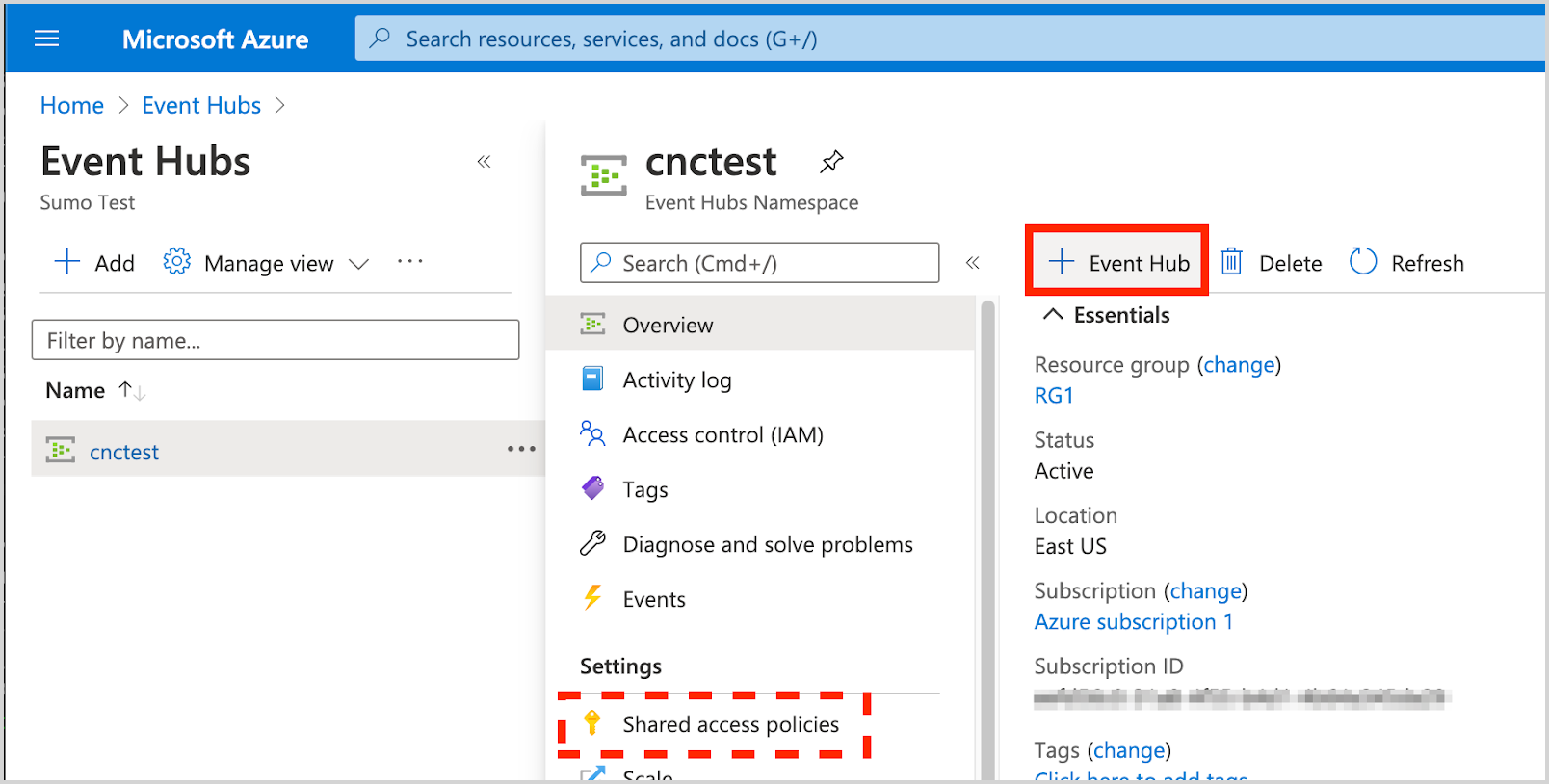The height and width of the screenshot is (784, 1549).
Task: Collapse the cnctest navigation menu
Action: pos(973,263)
